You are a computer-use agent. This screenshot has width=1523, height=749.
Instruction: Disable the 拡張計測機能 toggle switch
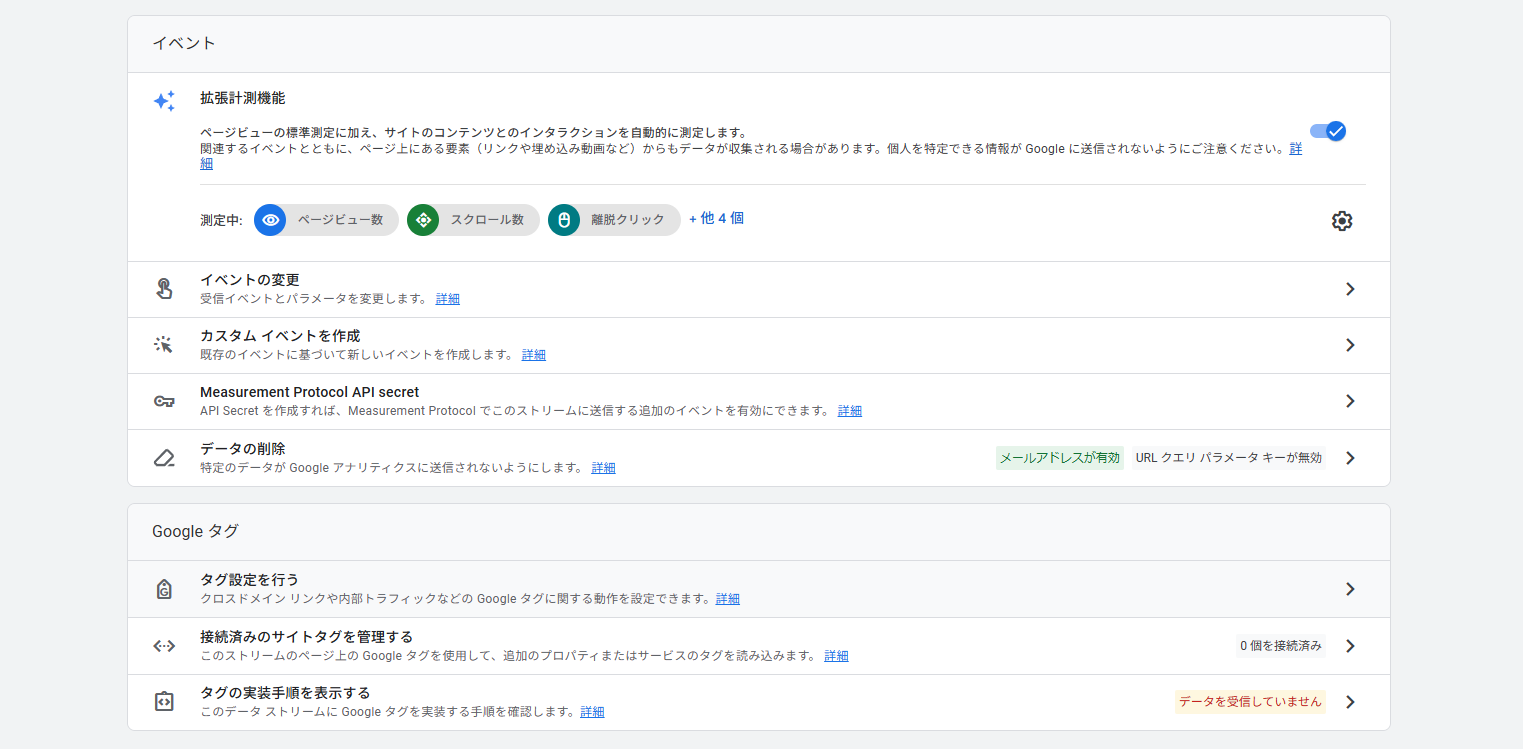click(1328, 131)
